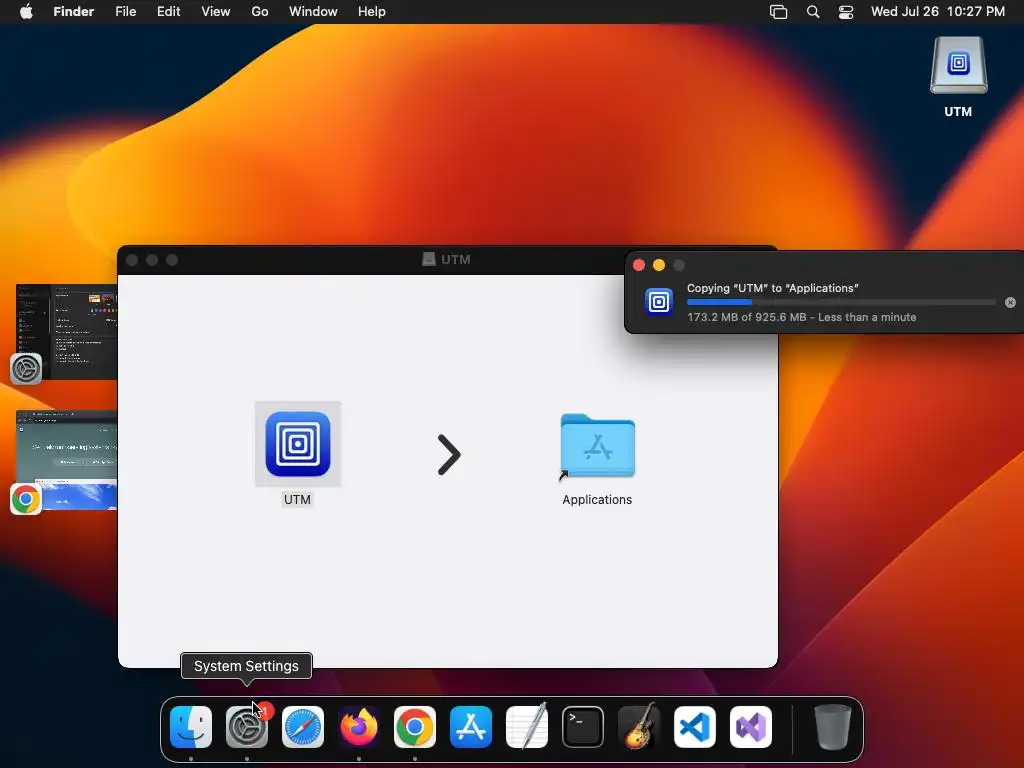Click the Stage Manager menu bar icon
This screenshot has height=768, width=1024.
(778, 12)
